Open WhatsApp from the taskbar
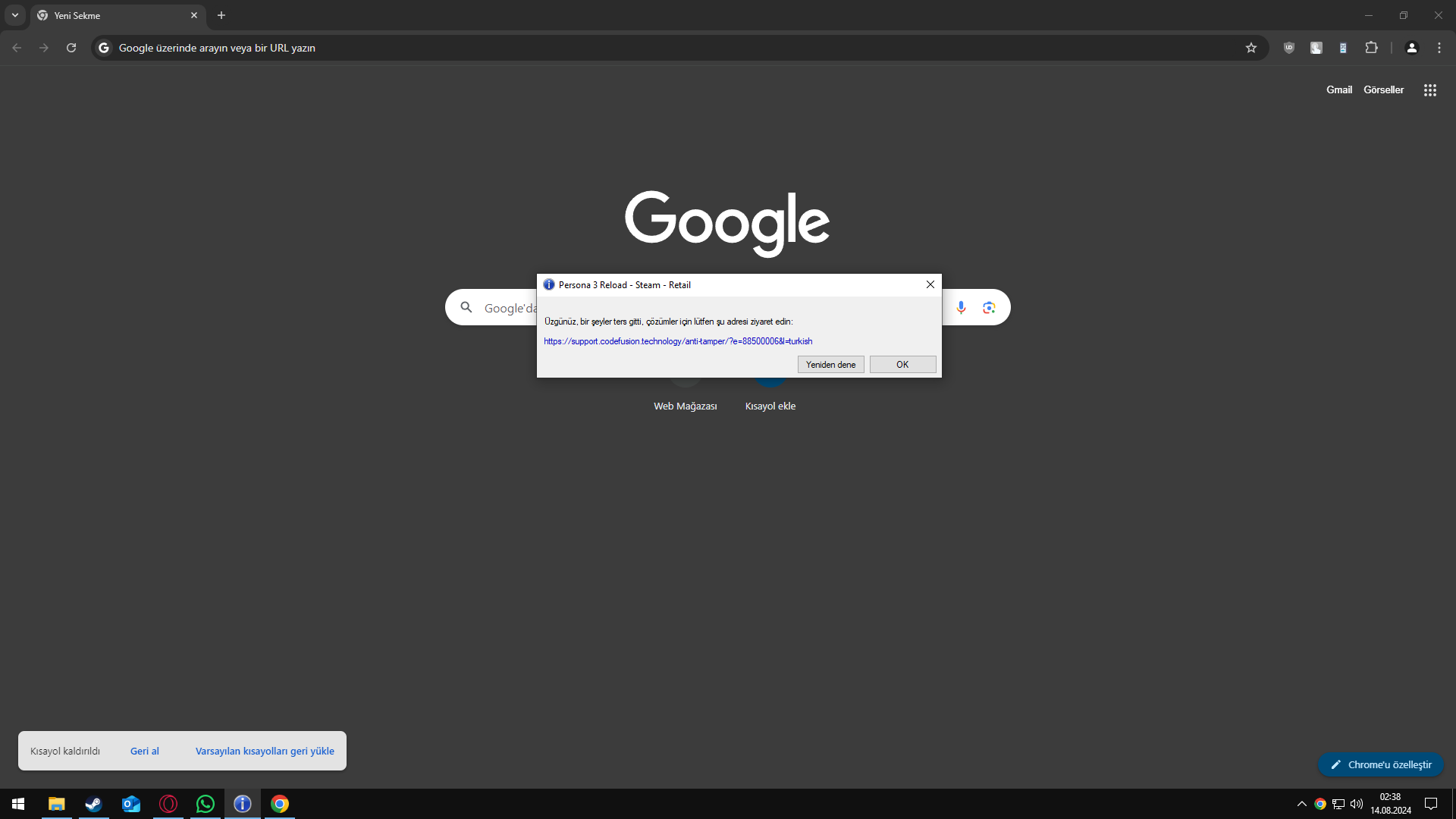This screenshot has width=1456, height=819. click(x=205, y=804)
